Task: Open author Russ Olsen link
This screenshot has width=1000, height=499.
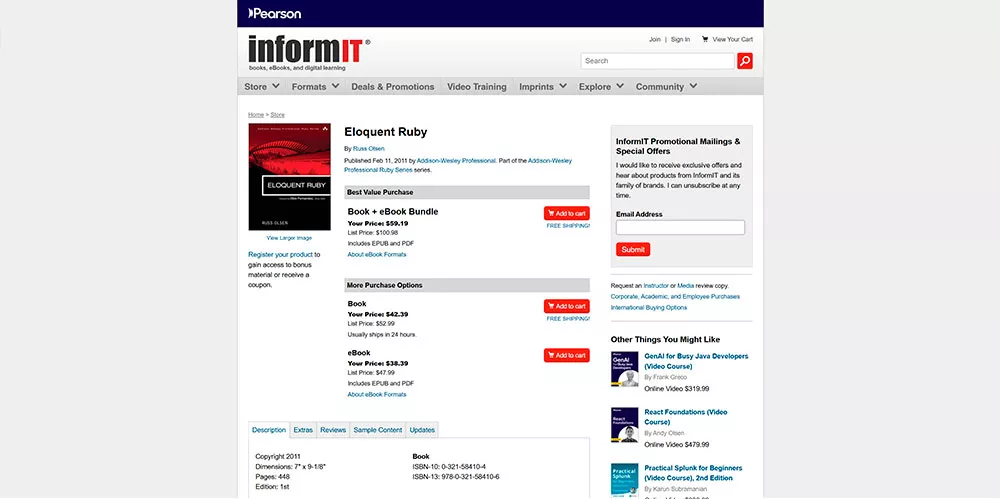Action: pyautogui.click(x=369, y=149)
